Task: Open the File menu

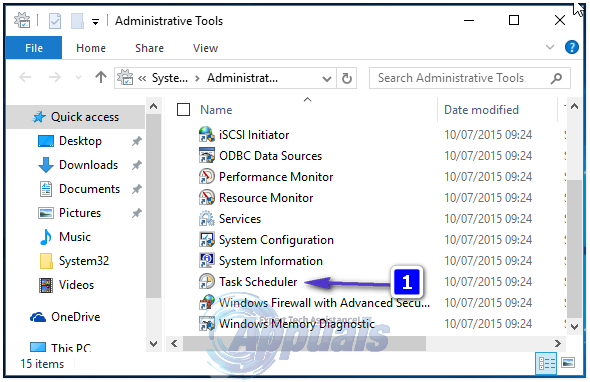Action: click(34, 48)
